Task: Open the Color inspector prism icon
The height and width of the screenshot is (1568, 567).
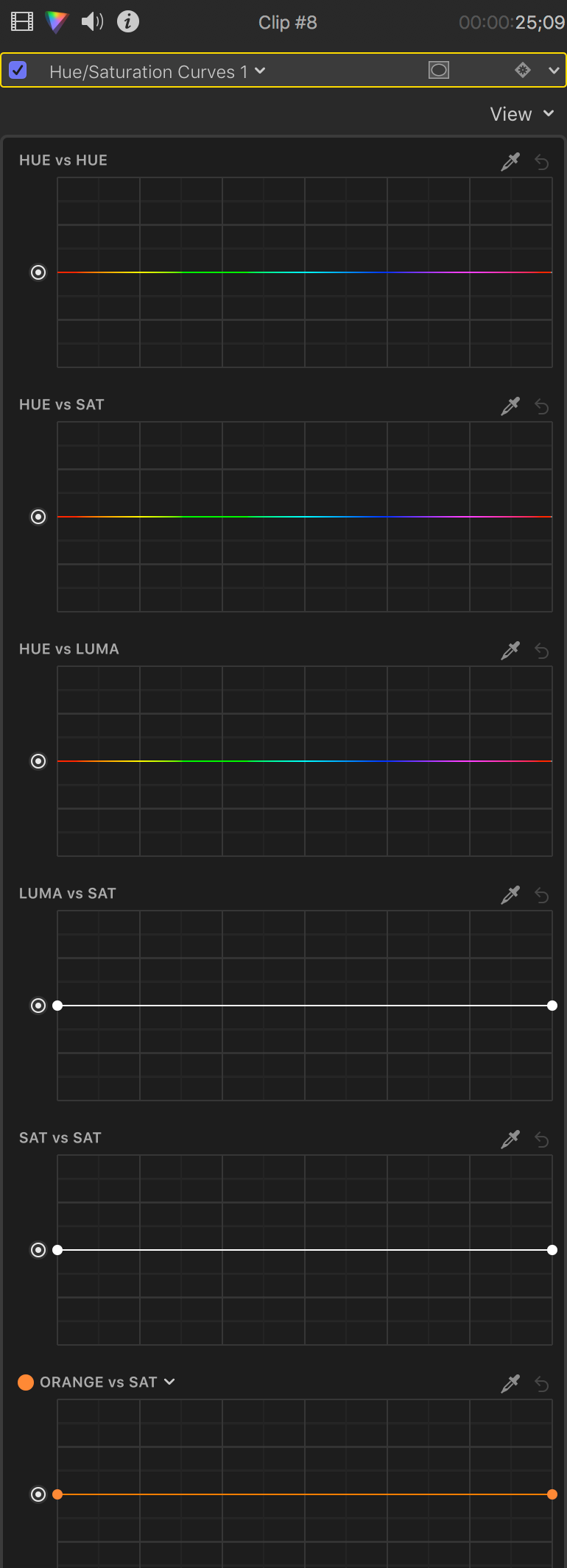Action: coord(57,22)
